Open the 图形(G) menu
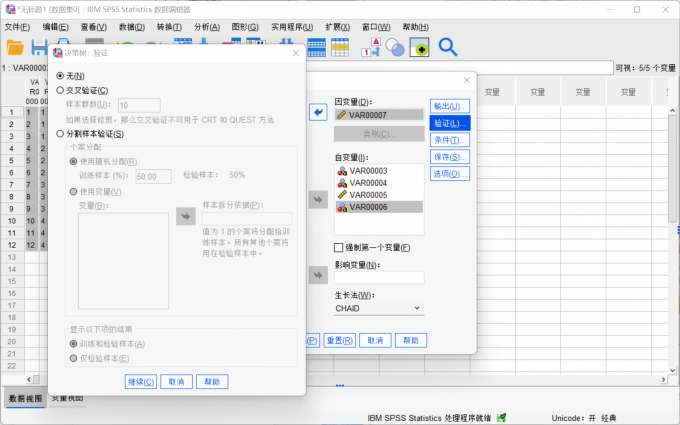680x425 pixels. (245, 27)
